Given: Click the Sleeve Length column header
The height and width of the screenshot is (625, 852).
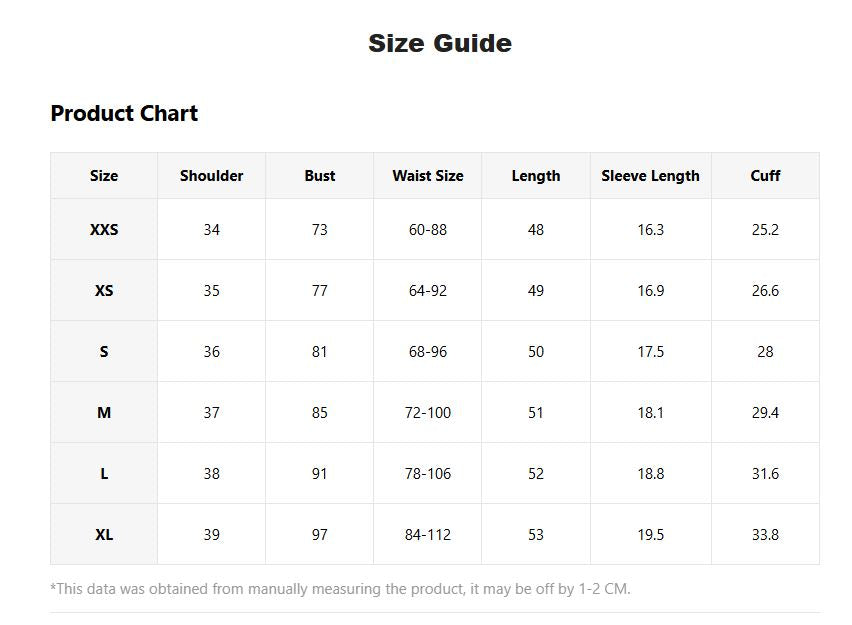Looking at the screenshot, I should pos(650,176).
